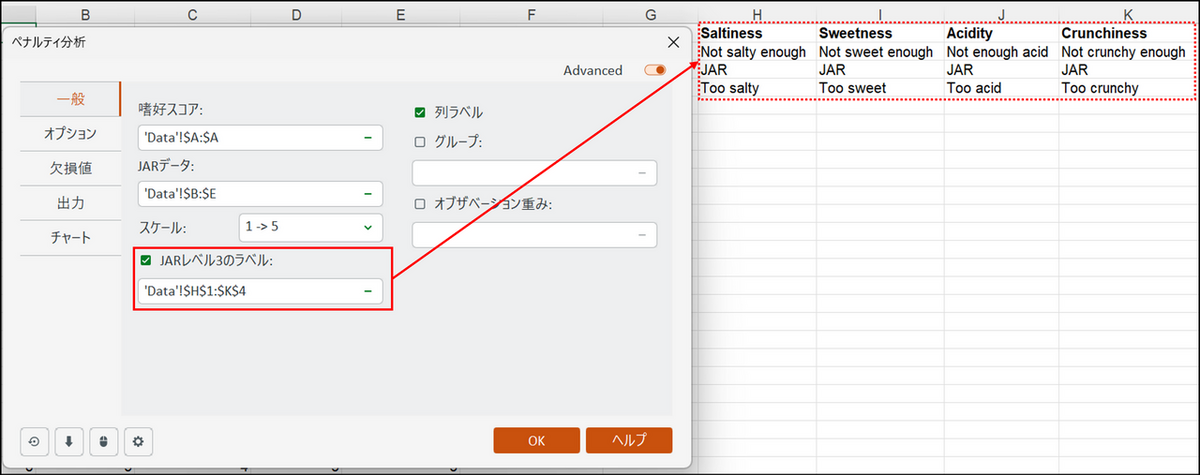Expand the スケール dropdown showing 1 -> 5
Screen dimensions: 1200x475
(x=310, y=227)
